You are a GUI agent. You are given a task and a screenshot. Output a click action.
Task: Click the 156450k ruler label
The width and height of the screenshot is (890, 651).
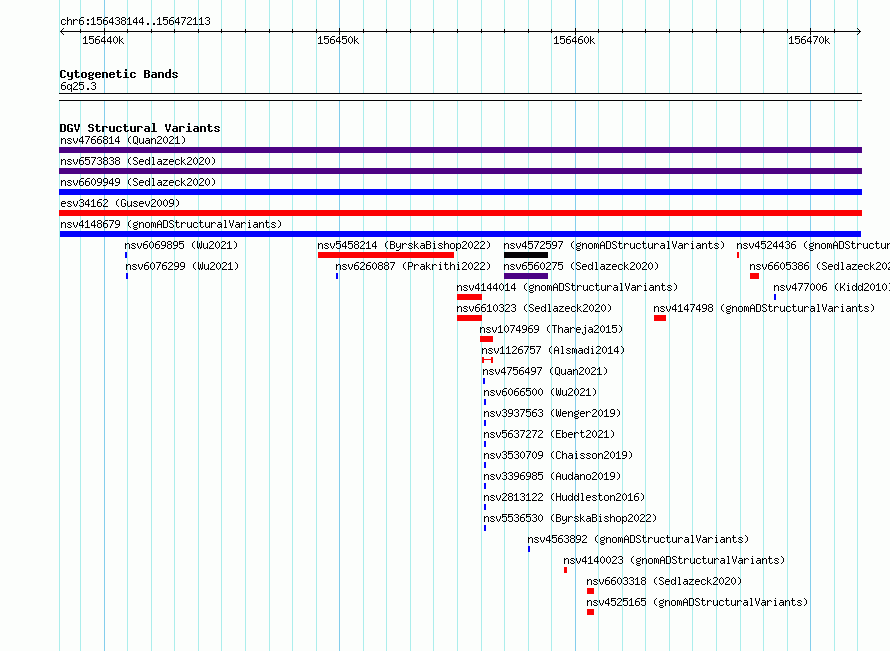tap(338, 40)
